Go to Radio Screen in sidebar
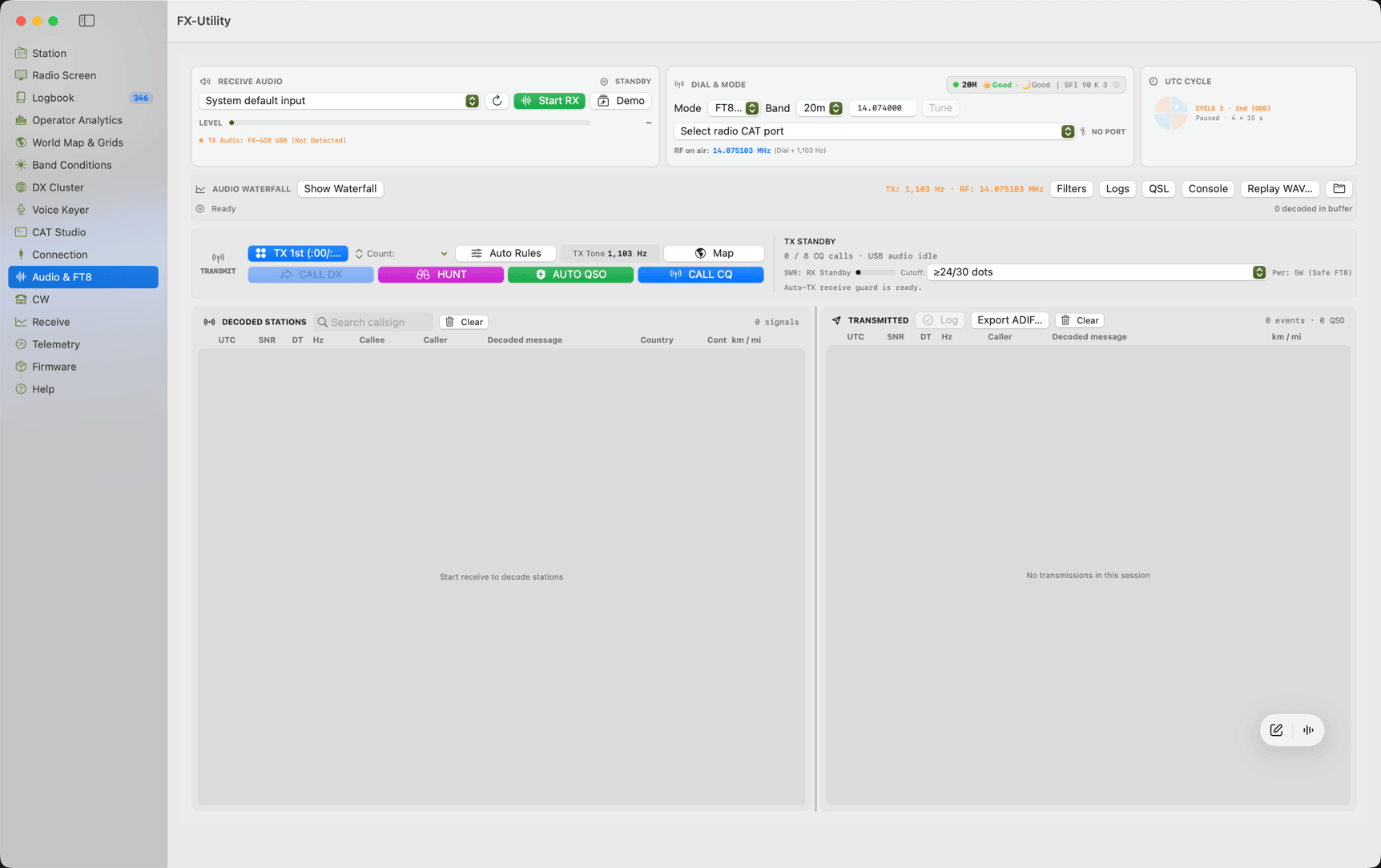This screenshot has width=1381, height=868. [83, 75]
